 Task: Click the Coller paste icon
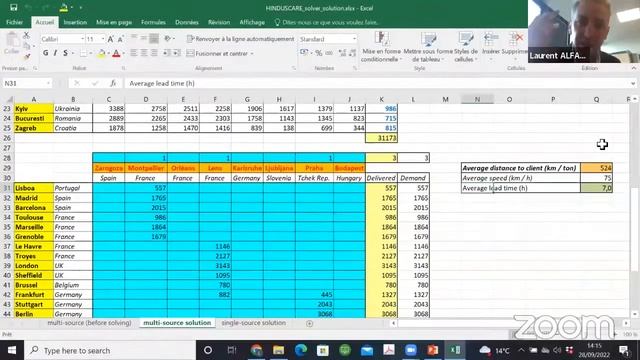coord(12,43)
